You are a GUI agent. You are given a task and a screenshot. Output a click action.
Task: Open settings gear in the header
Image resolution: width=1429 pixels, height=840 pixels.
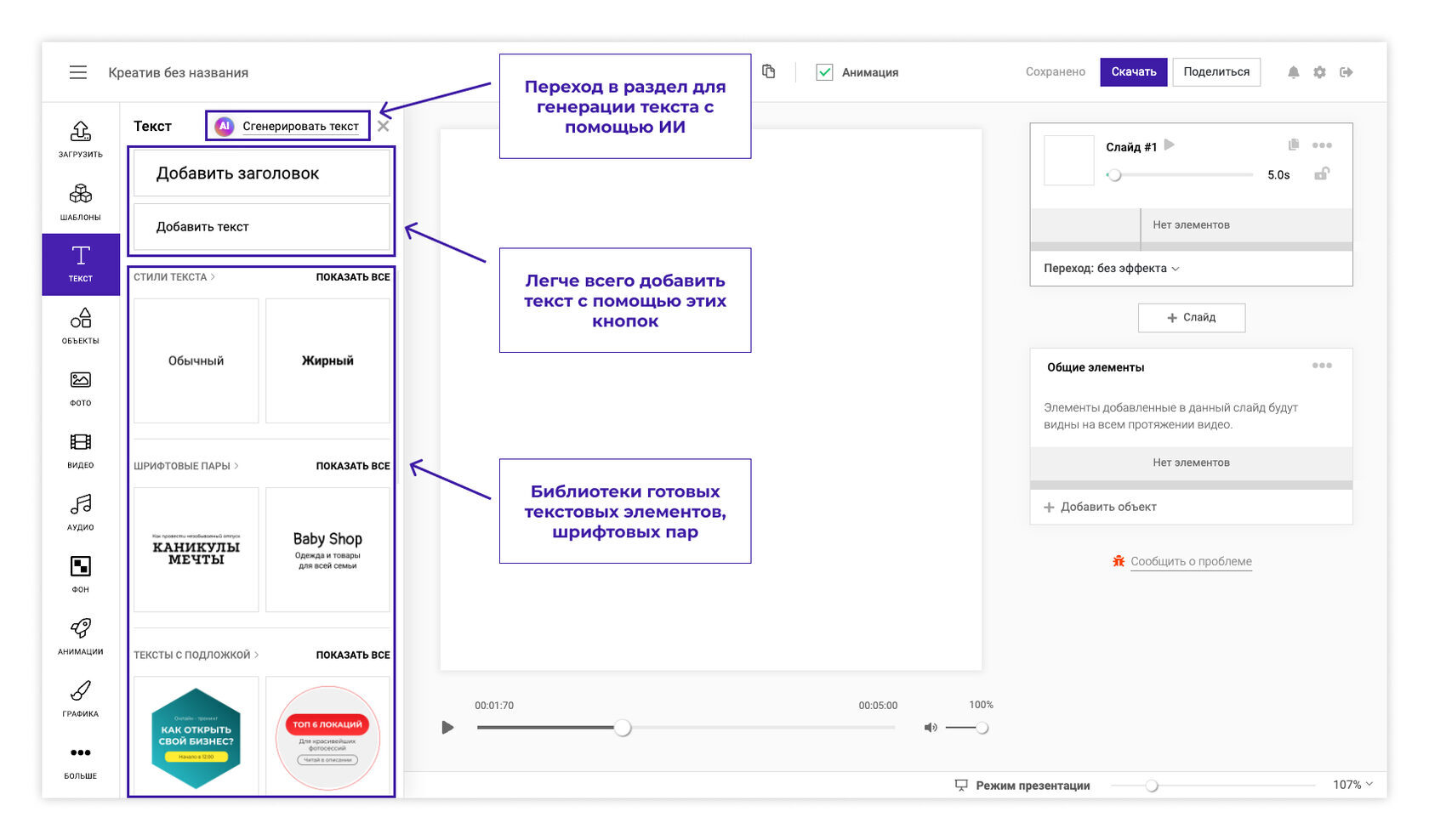1319,72
